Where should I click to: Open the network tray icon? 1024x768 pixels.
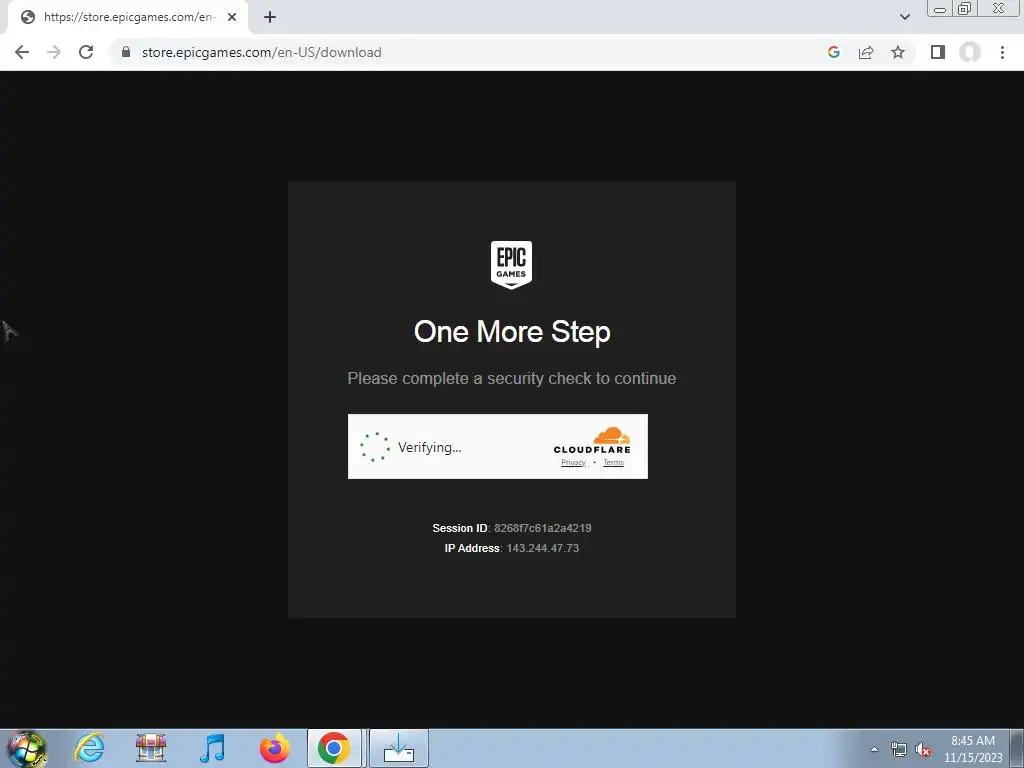click(899, 750)
